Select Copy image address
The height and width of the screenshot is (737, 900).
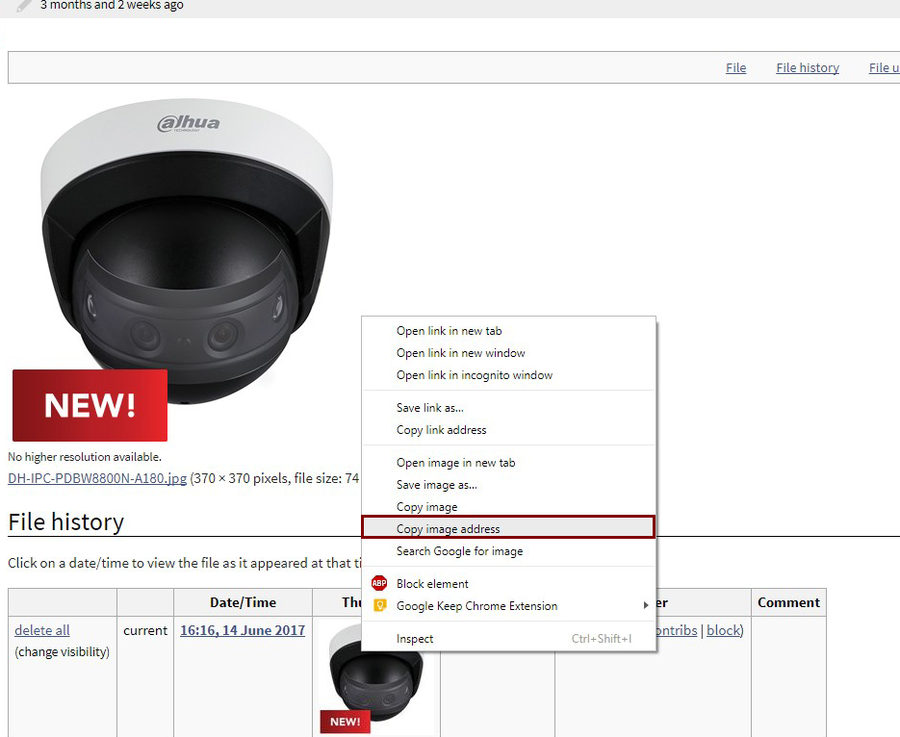(509, 528)
